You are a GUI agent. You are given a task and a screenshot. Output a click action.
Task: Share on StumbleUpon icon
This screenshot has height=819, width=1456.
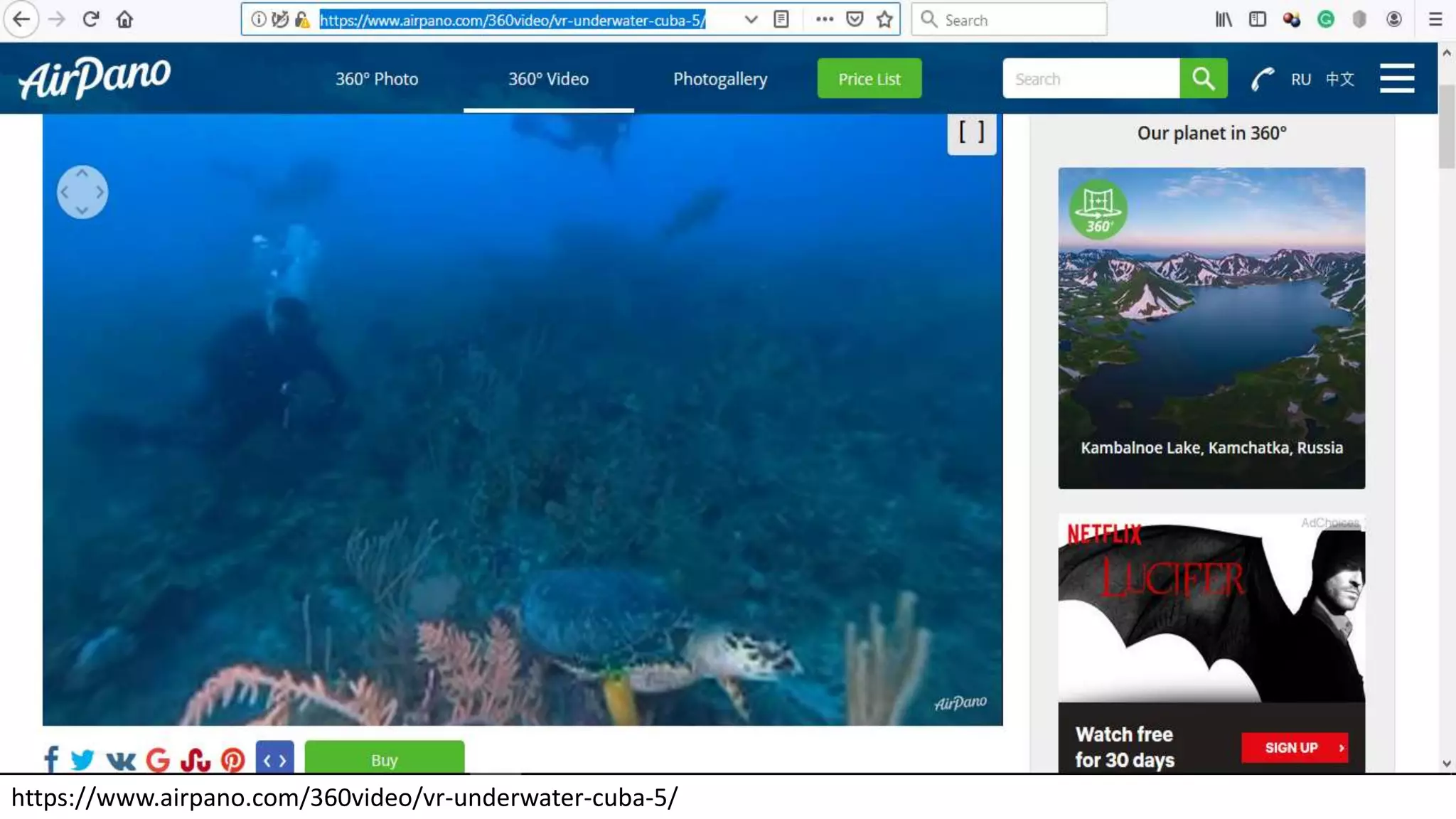pos(196,759)
